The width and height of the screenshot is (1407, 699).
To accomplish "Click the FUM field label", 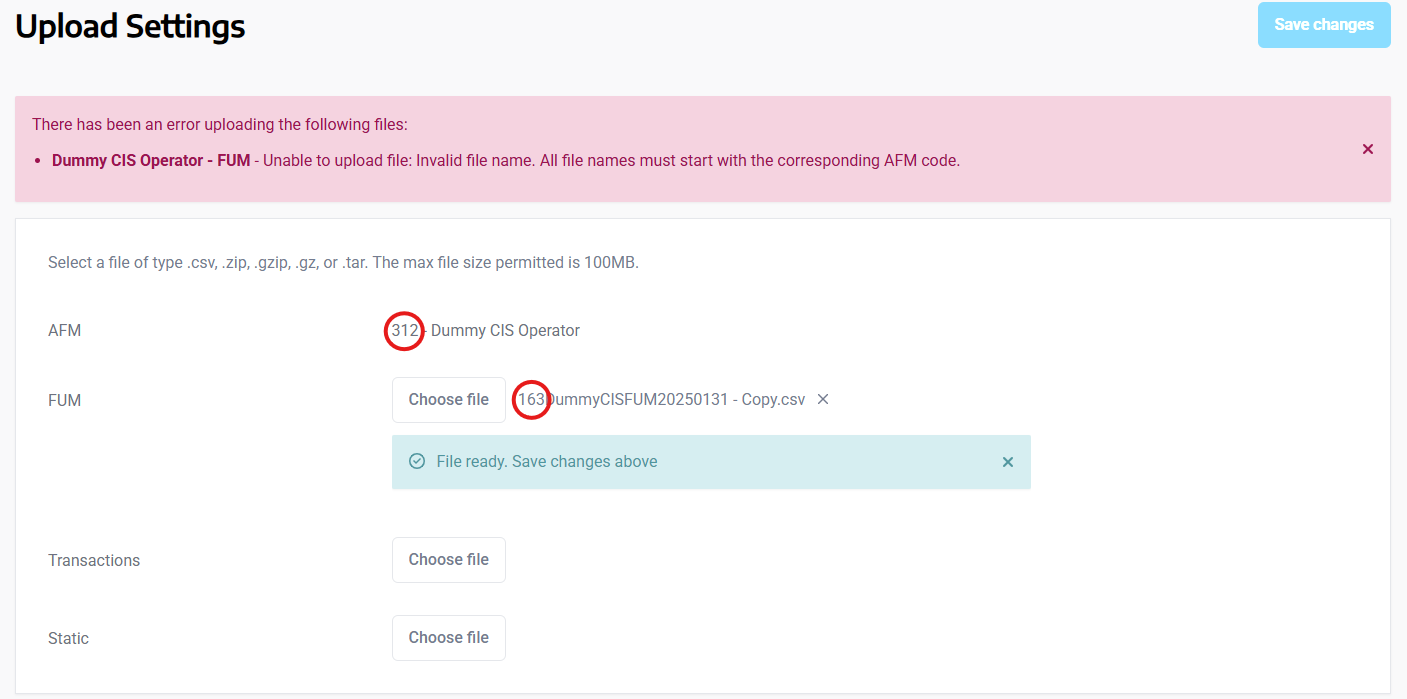I will coord(64,400).
